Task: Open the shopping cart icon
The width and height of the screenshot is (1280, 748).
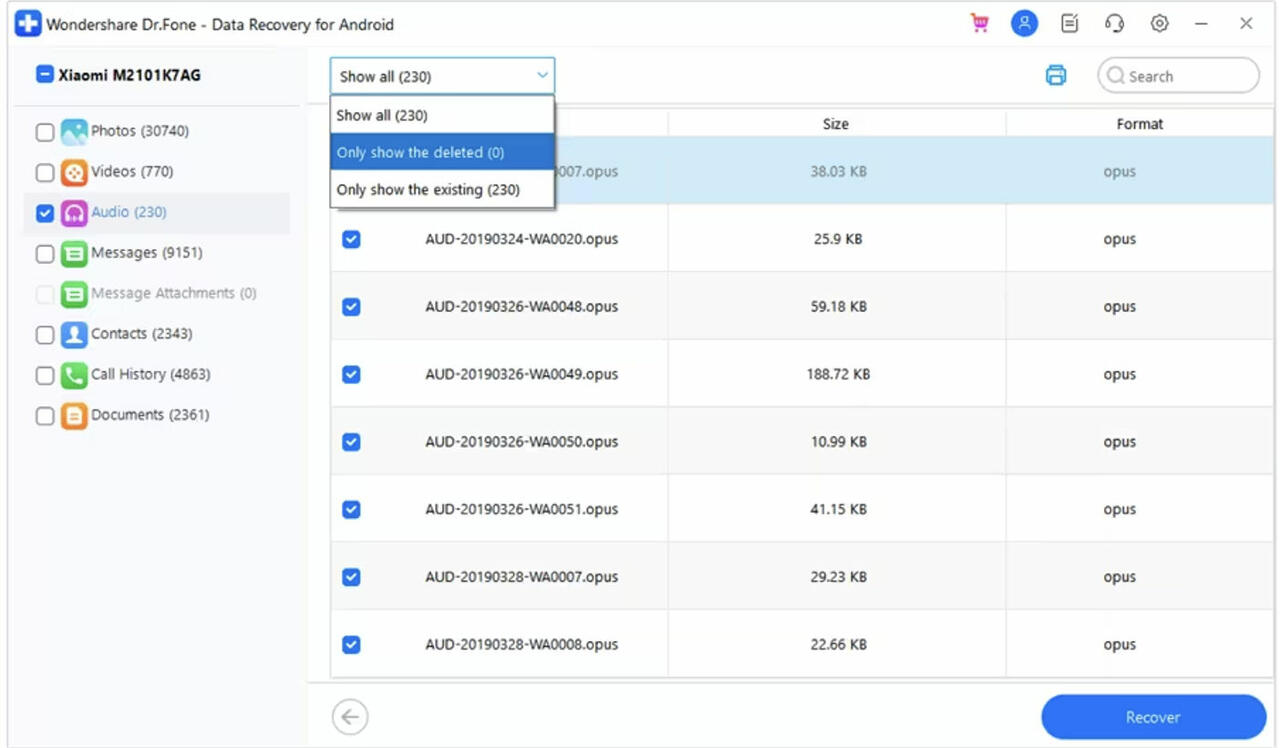Action: pyautogui.click(x=979, y=24)
